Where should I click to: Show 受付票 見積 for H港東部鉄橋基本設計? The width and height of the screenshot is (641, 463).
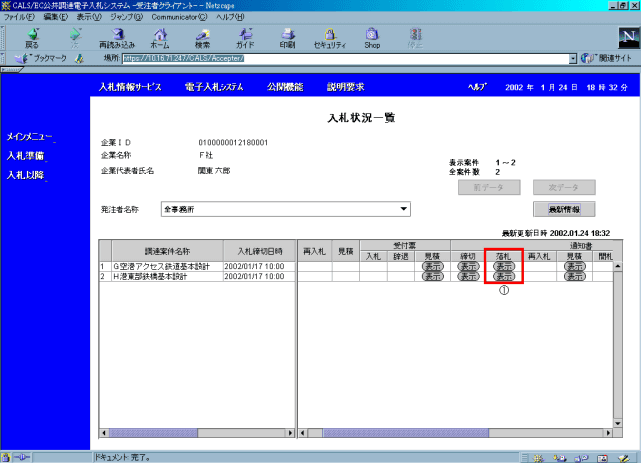click(433, 277)
